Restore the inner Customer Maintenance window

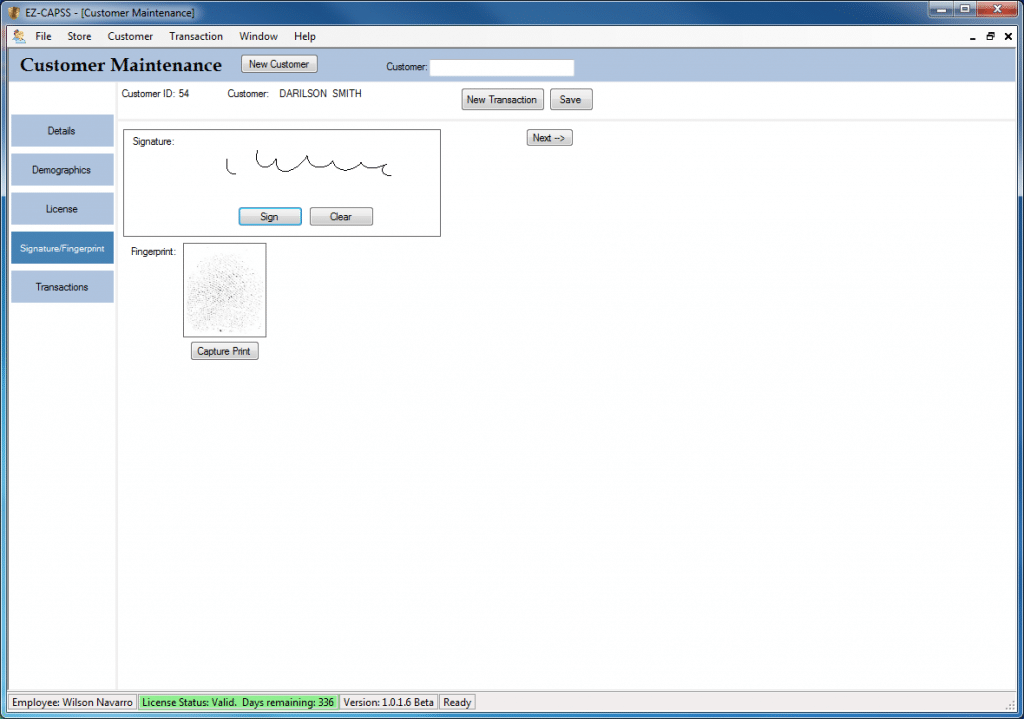click(x=990, y=36)
